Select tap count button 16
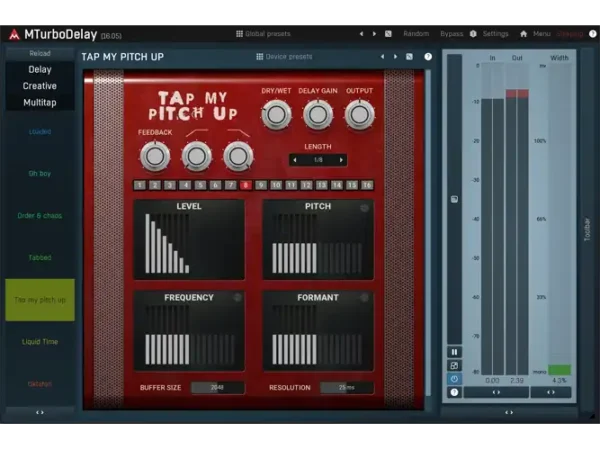The image size is (600, 450). pos(367,185)
